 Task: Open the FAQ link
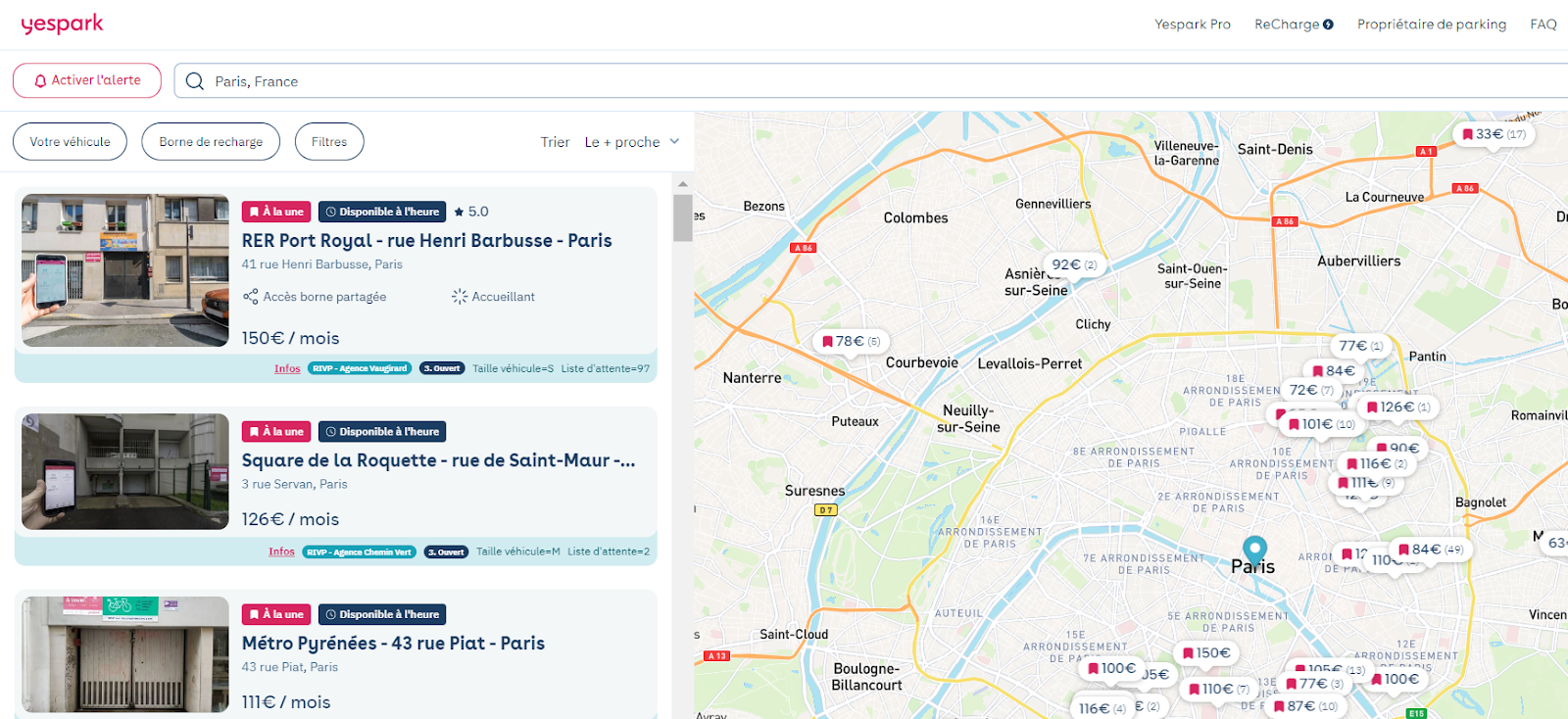point(1543,24)
